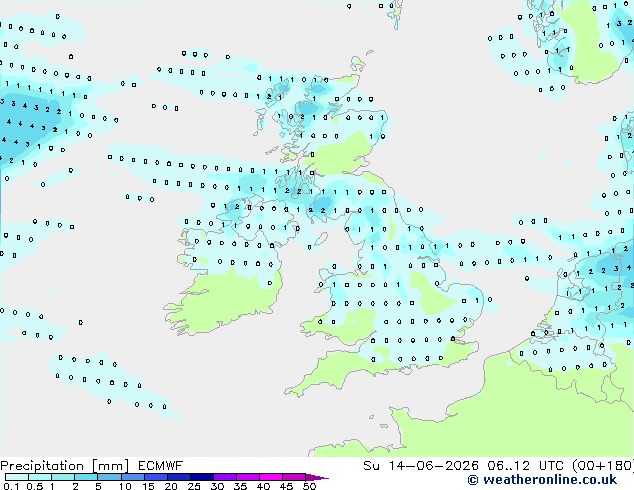Select the 15–20 mm blue legend swatch

(155, 477)
